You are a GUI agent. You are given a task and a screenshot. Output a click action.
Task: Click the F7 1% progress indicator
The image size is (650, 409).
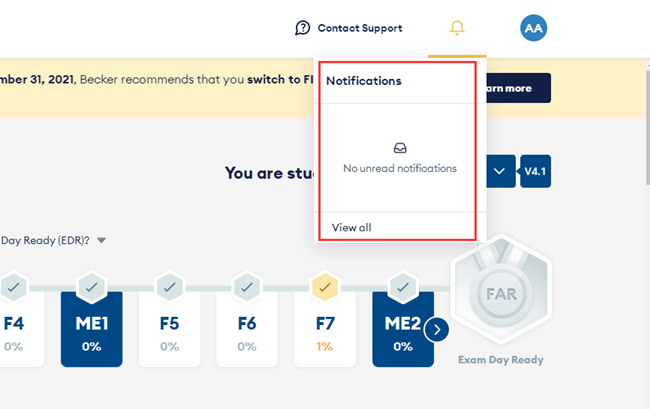[x=325, y=346]
